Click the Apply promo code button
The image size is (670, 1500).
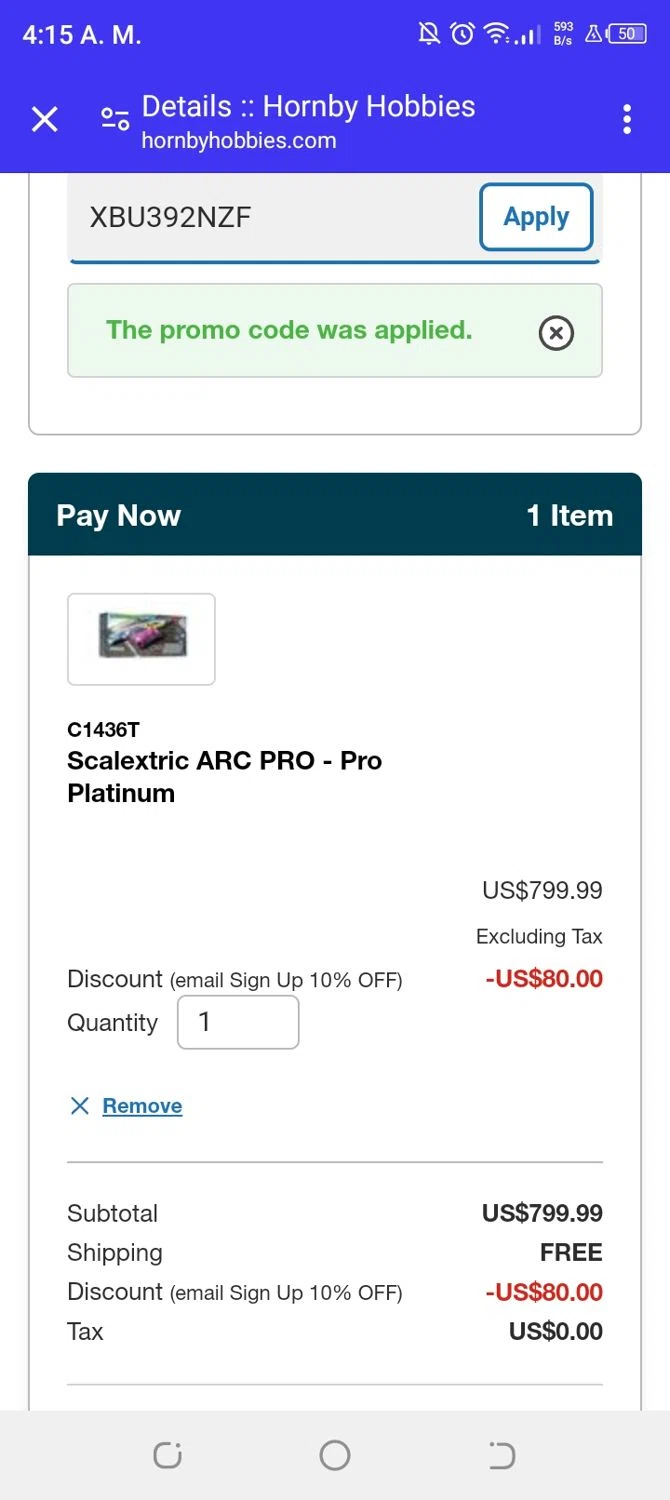coord(536,217)
